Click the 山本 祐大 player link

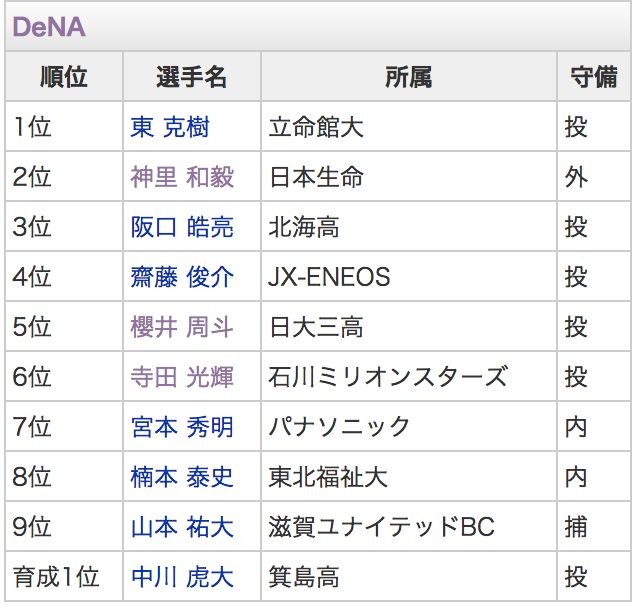[x=182, y=527]
